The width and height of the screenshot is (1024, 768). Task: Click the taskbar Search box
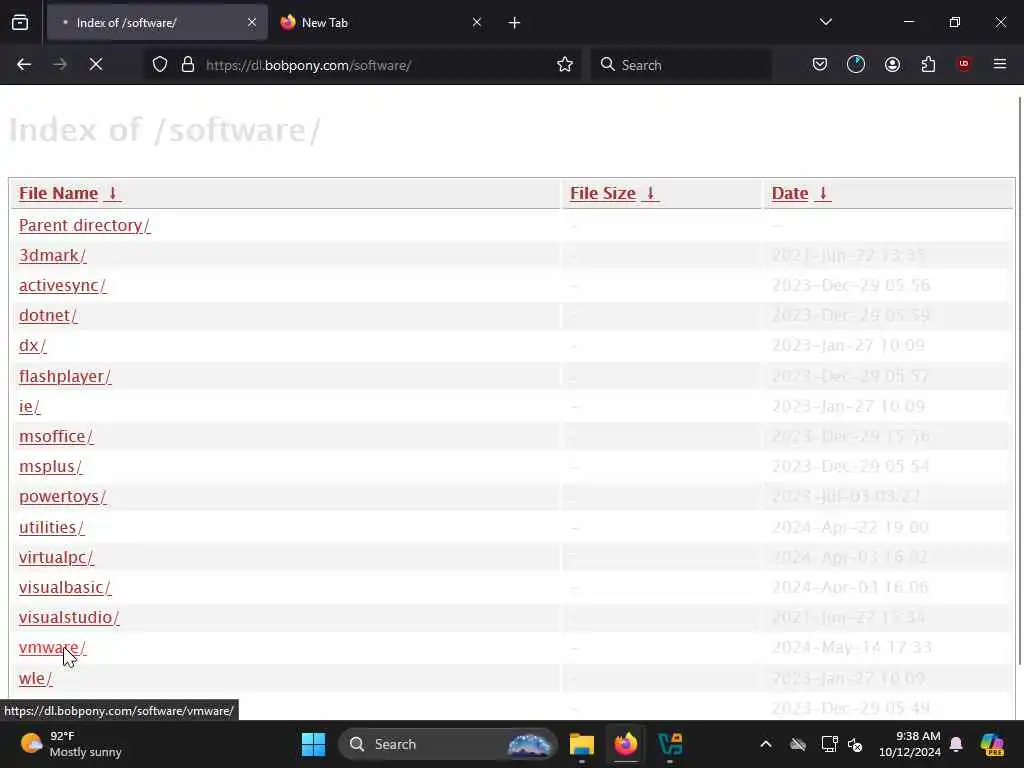[x=448, y=744]
